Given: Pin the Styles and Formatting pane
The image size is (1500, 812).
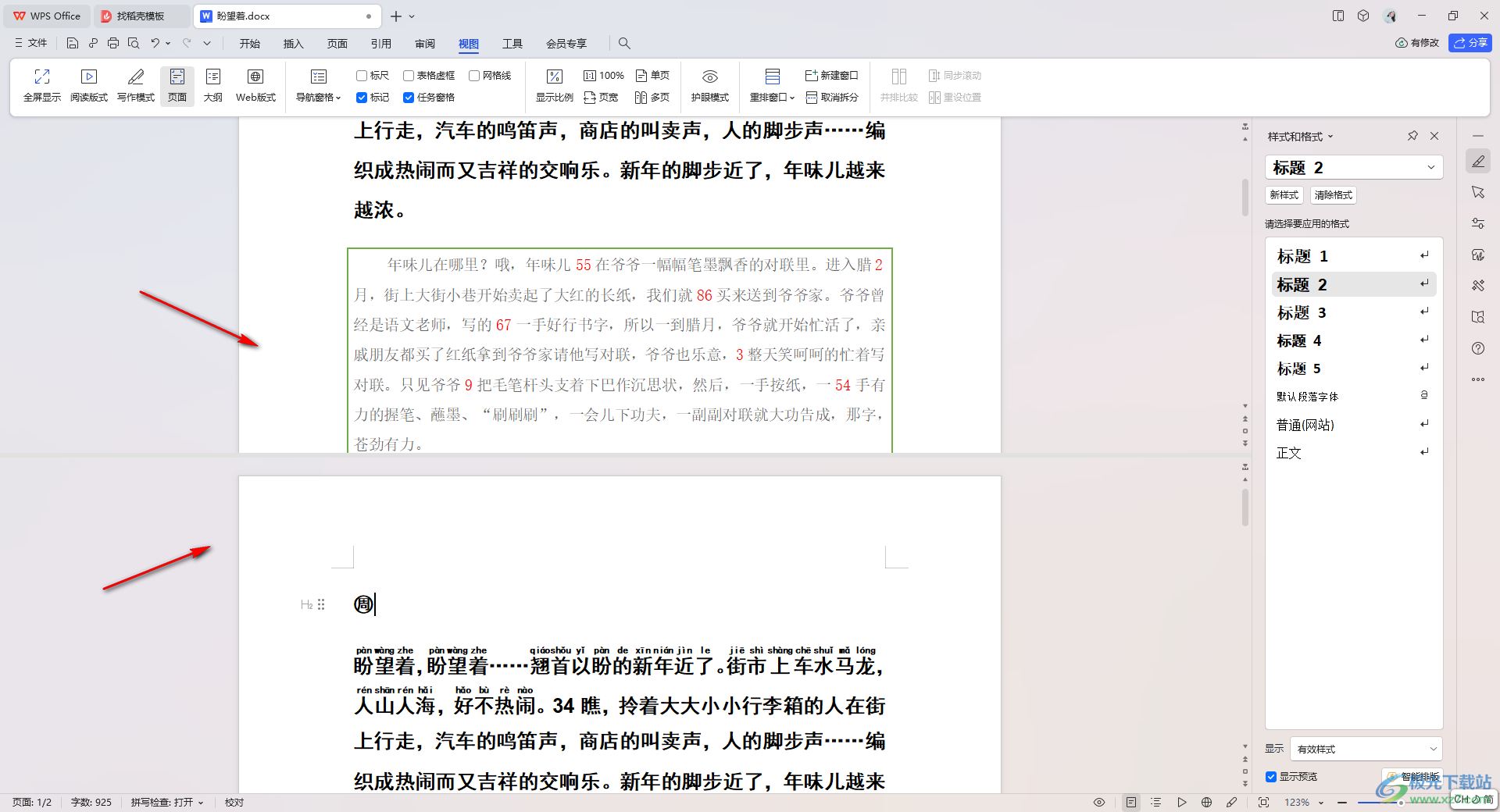Looking at the screenshot, I should tap(1412, 136).
